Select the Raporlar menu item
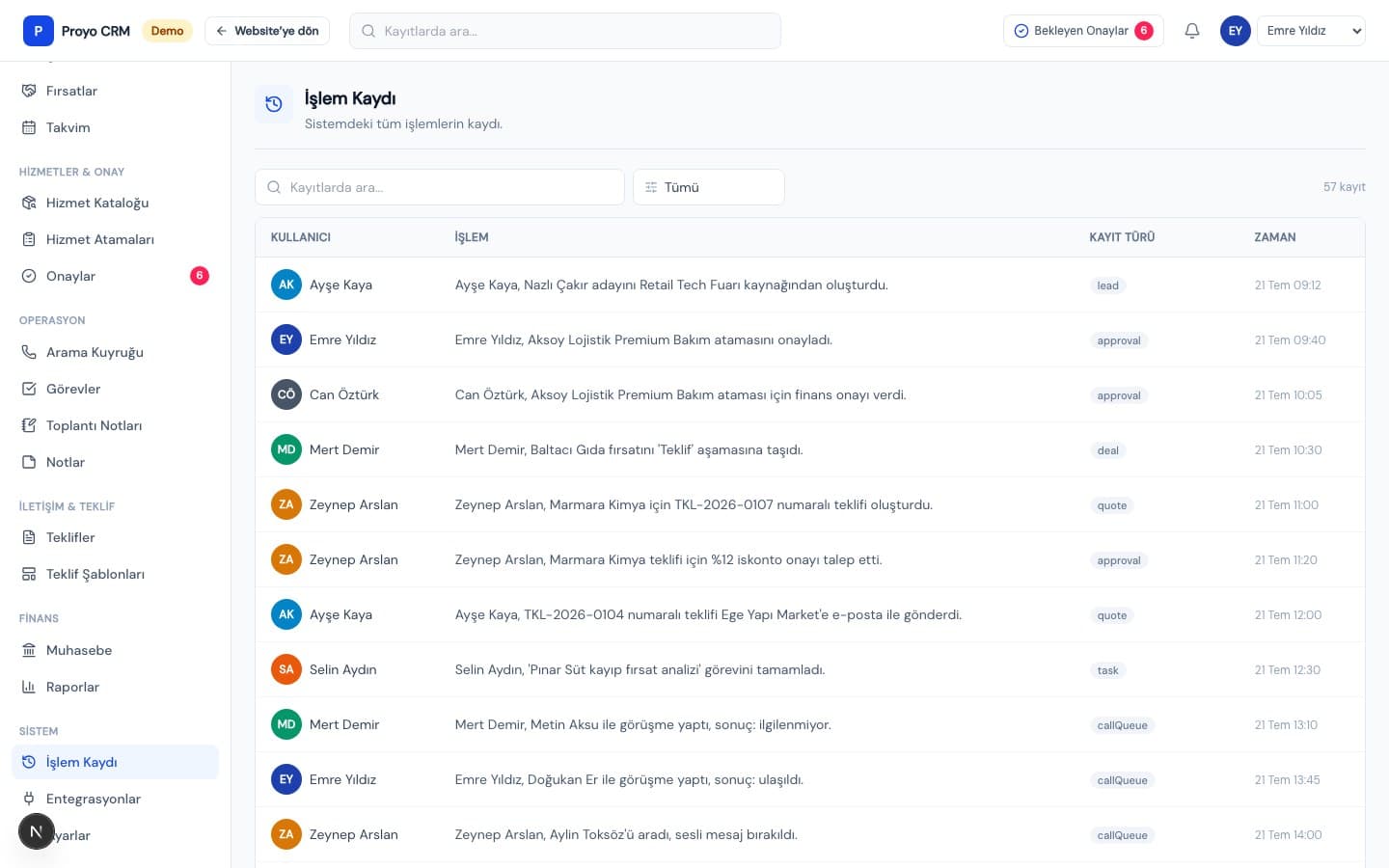Viewport: 1389px width, 868px height. (x=115, y=687)
